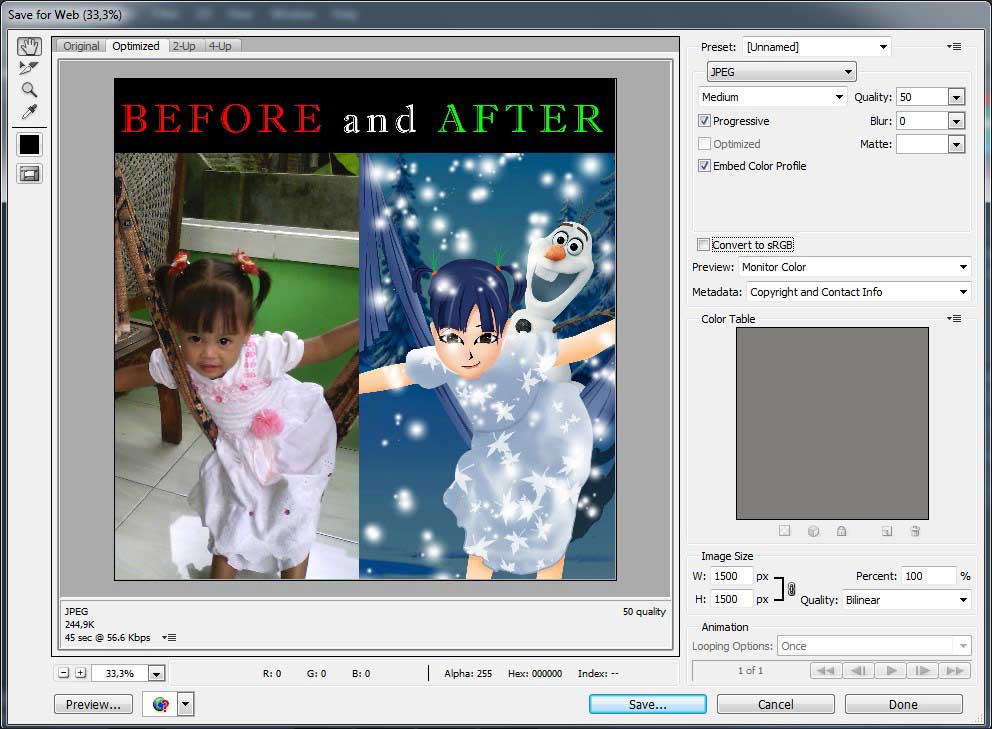Click the map to transparent color table icon

tap(784, 531)
